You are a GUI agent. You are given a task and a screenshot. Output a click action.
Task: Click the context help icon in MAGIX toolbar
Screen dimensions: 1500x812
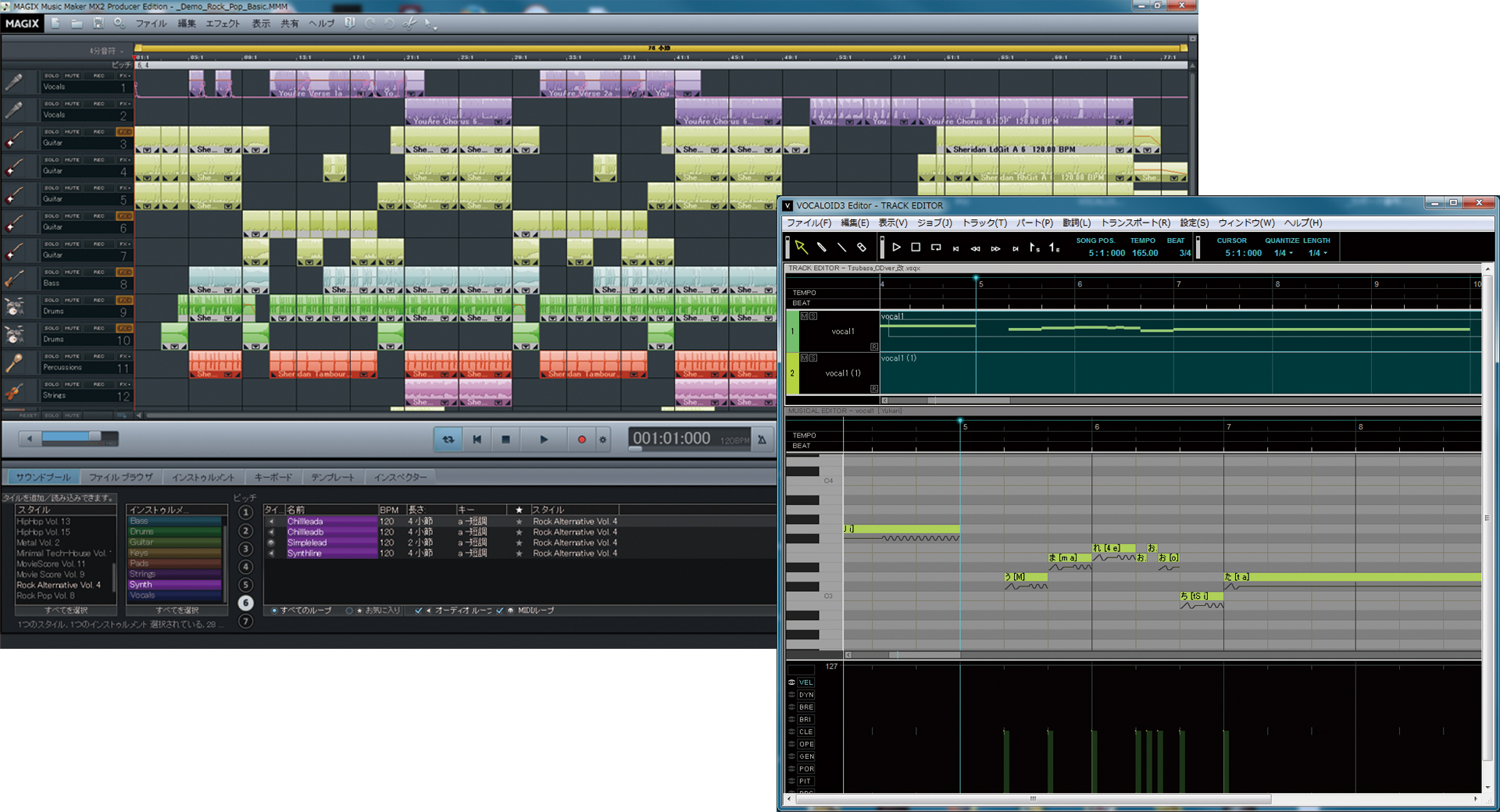click(349, 23)
